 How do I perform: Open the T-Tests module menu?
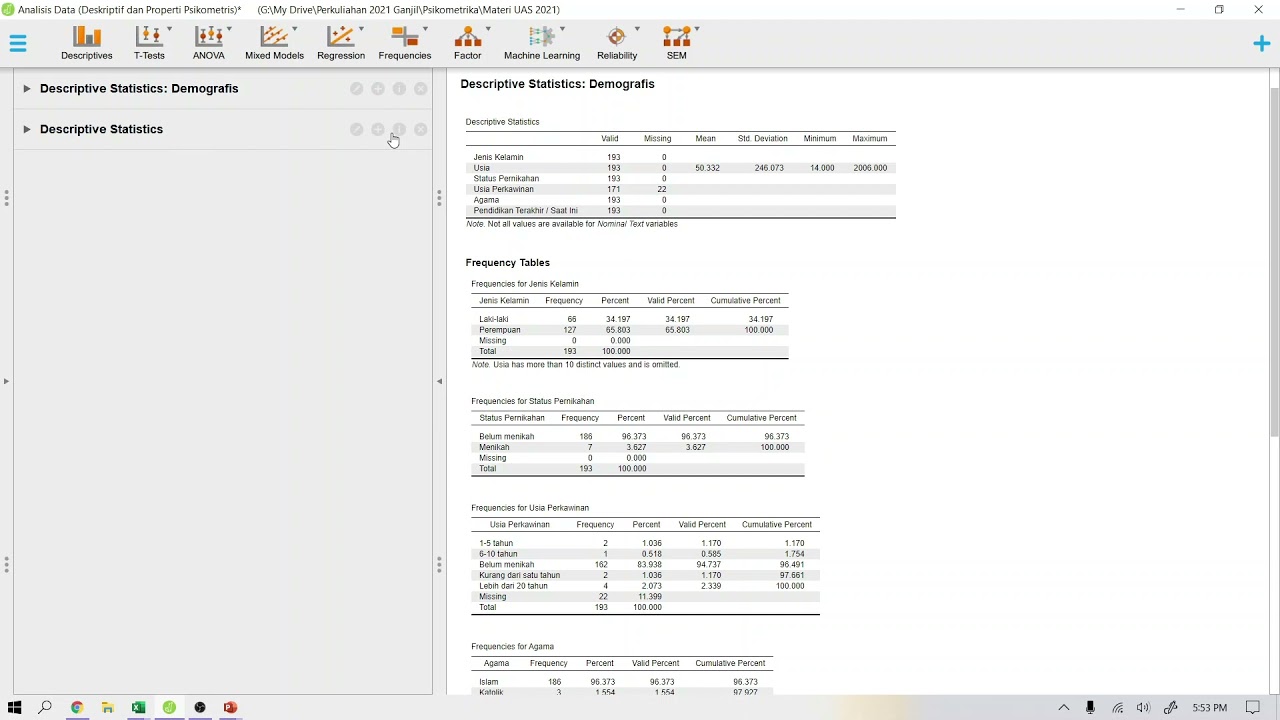149,43
